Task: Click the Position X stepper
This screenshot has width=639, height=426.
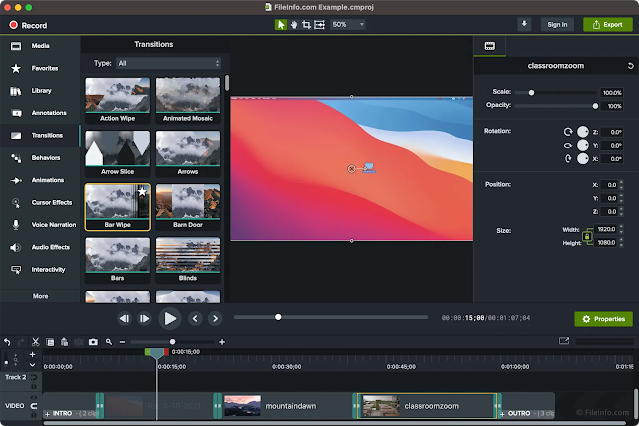Action: [x=621, y=185]
